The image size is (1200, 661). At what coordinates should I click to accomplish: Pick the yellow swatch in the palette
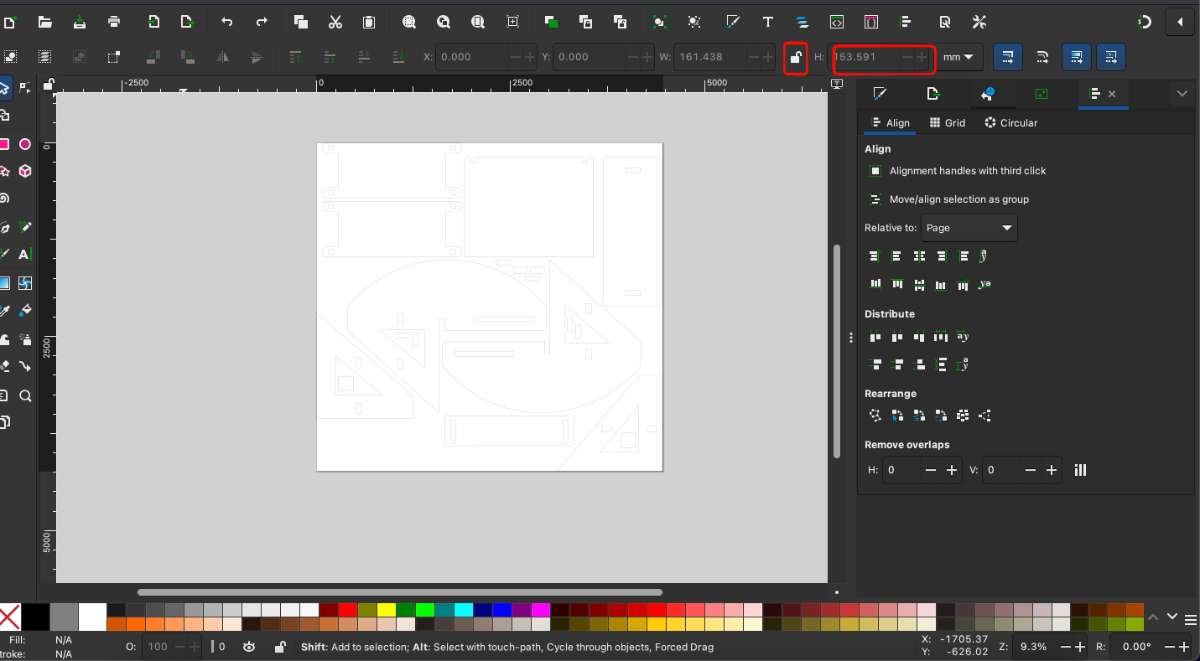click(386, 609)
